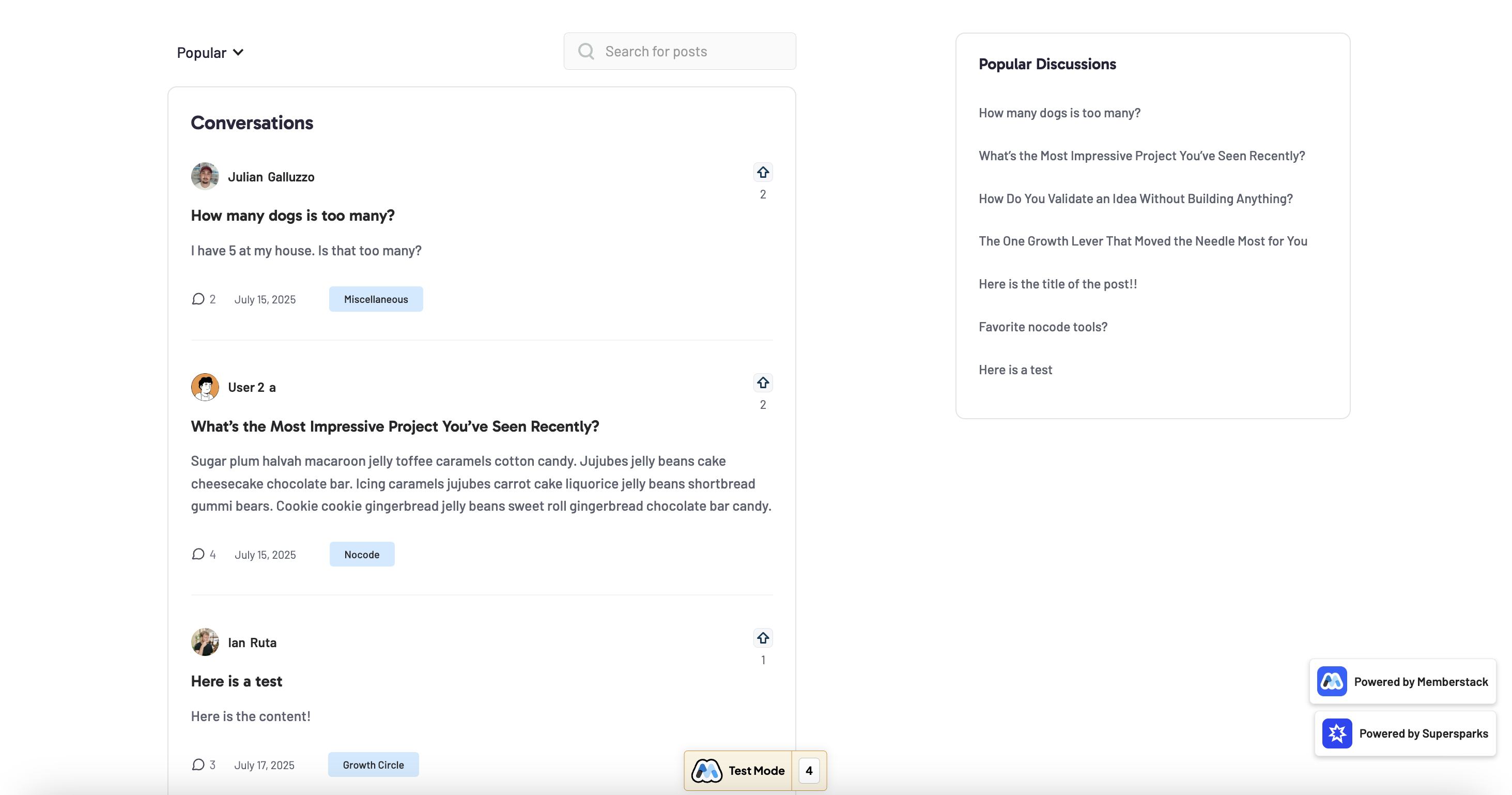Open 'Here is the title of the post!!' discussion
Screen dimensions: 1512x795
(1057, 284)
